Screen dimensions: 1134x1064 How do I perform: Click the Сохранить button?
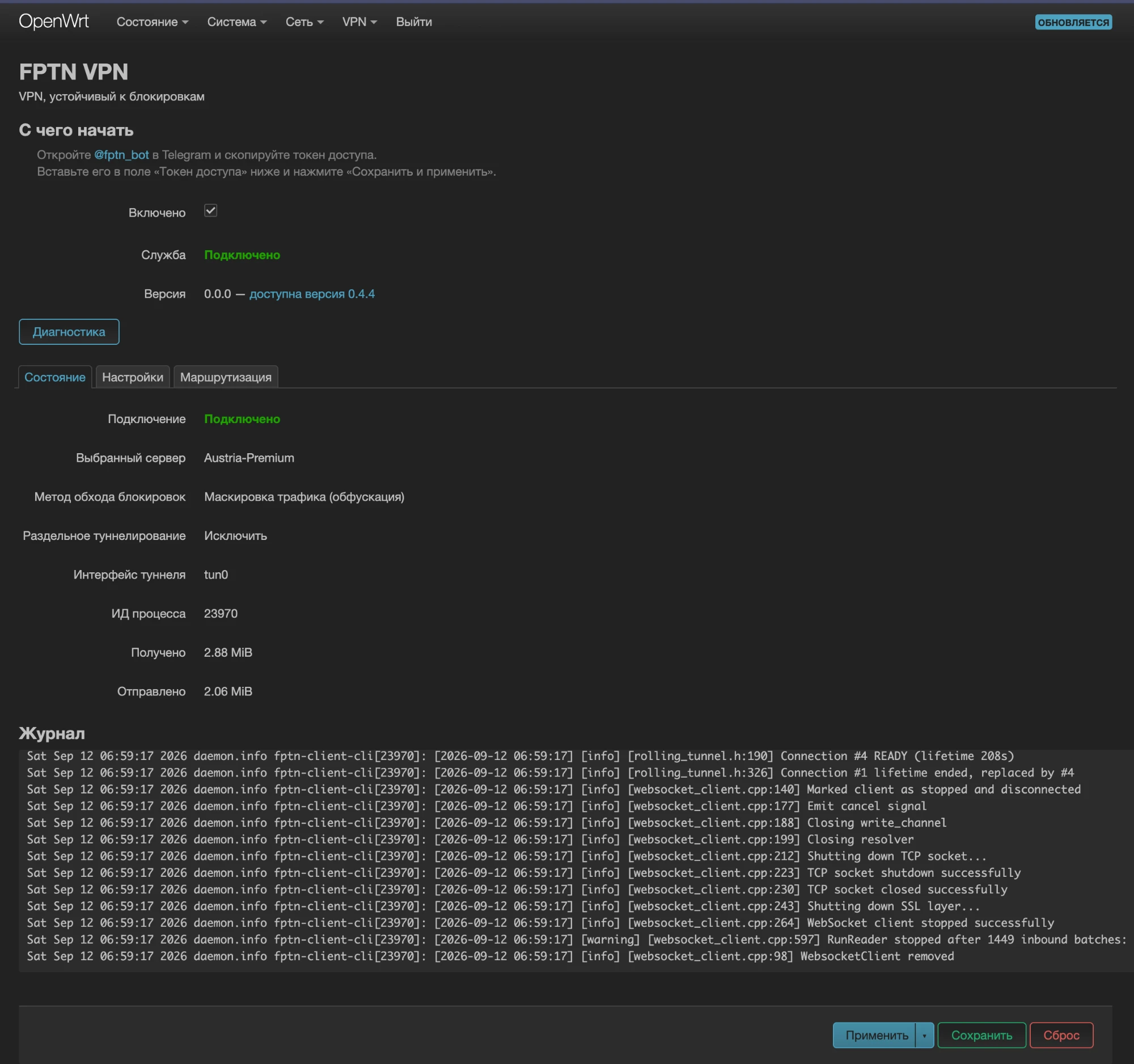981,1035
